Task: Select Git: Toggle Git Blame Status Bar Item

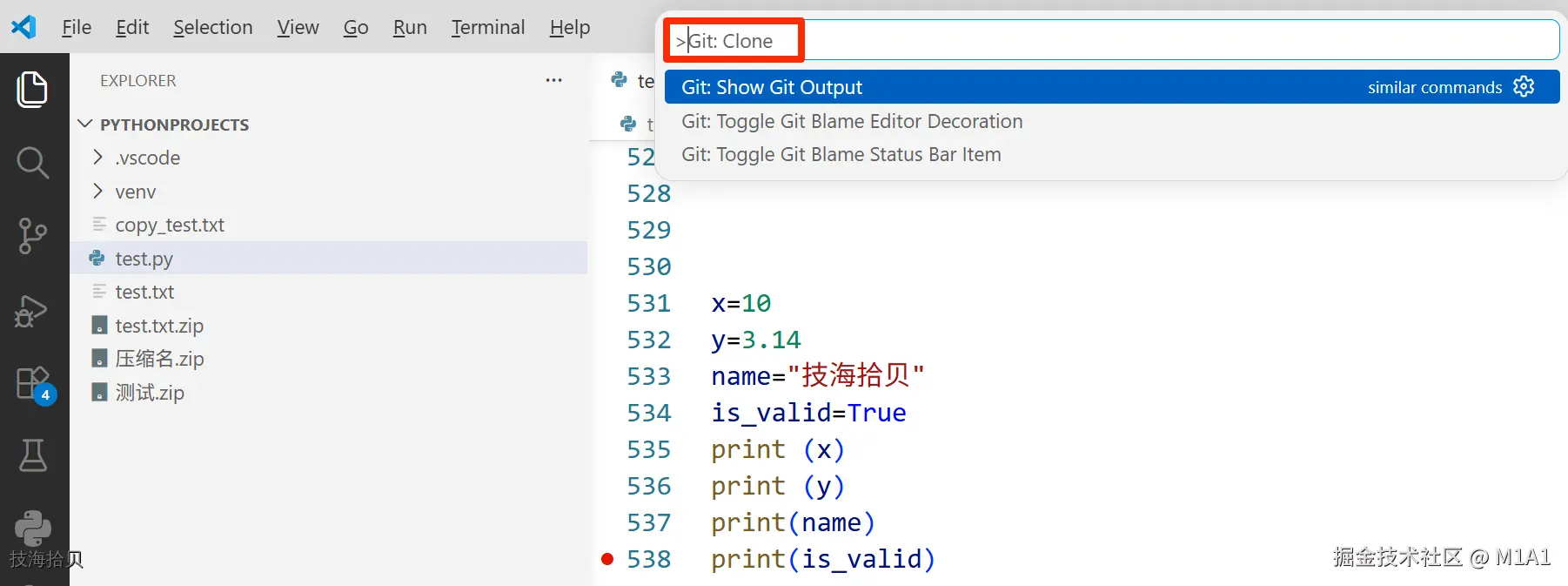Action: (x=1112, y=154)
